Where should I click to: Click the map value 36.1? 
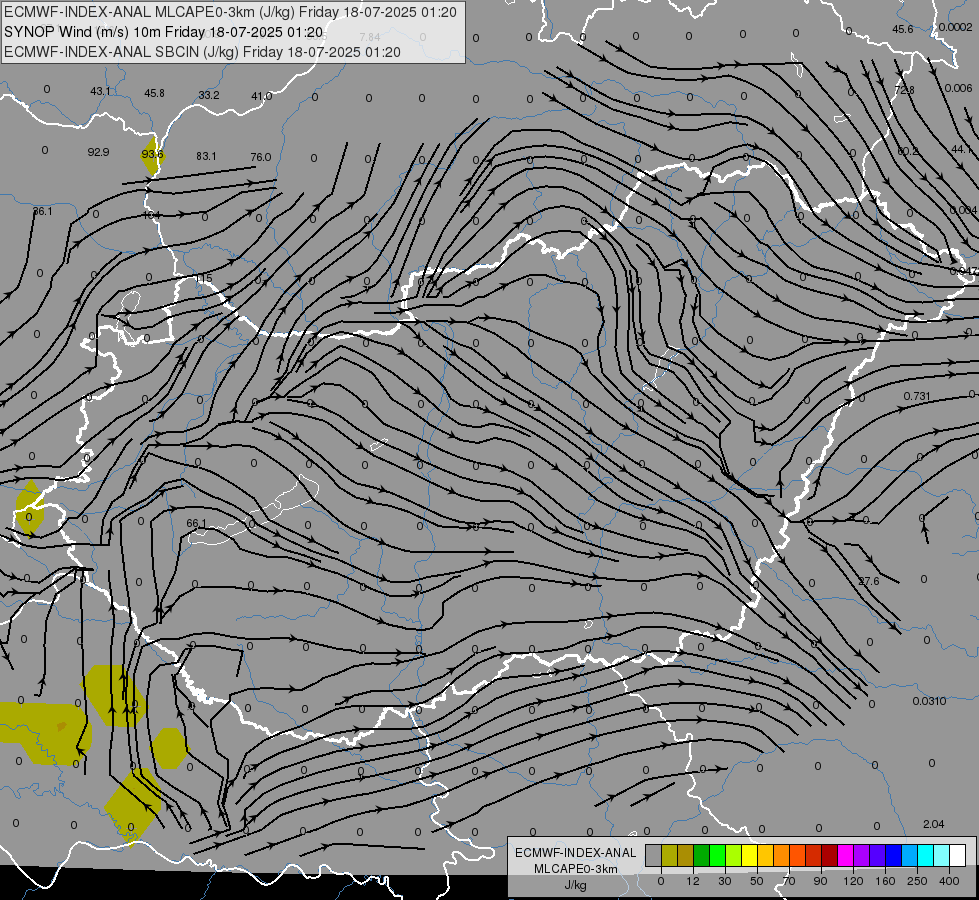(42, 212)
